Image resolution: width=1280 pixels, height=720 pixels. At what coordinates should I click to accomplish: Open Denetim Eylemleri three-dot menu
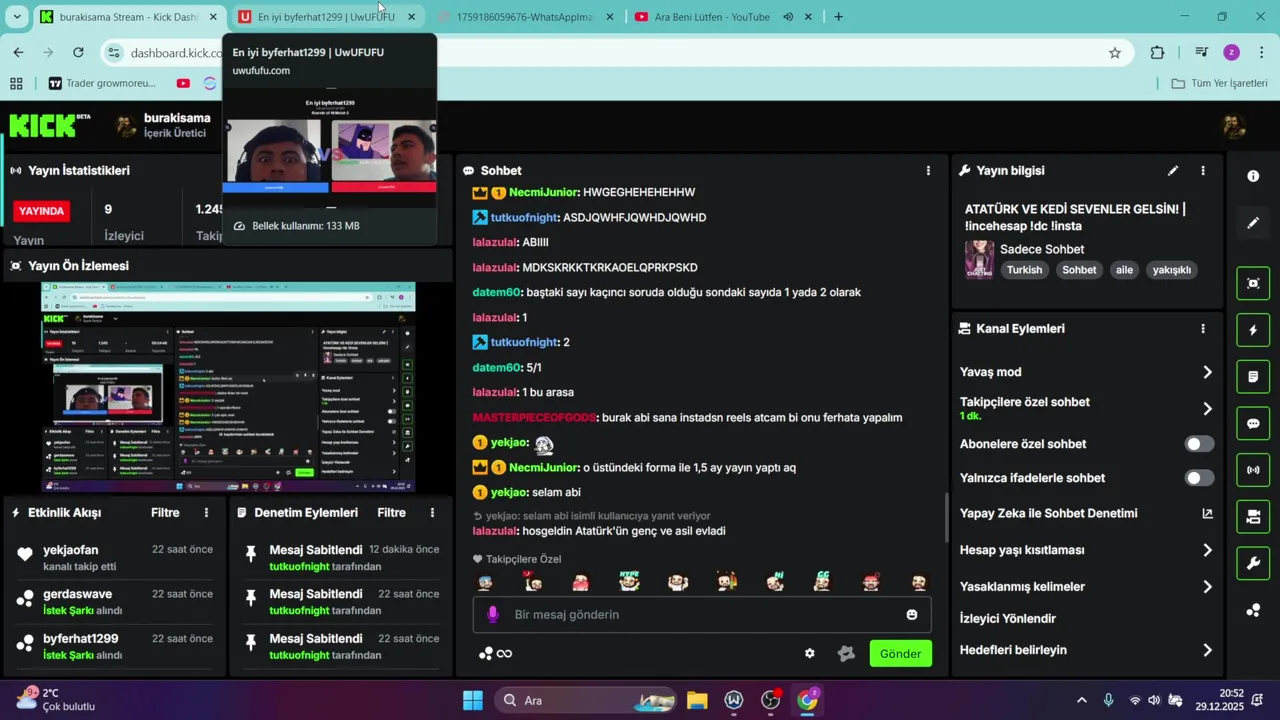(x=432, y=512)
